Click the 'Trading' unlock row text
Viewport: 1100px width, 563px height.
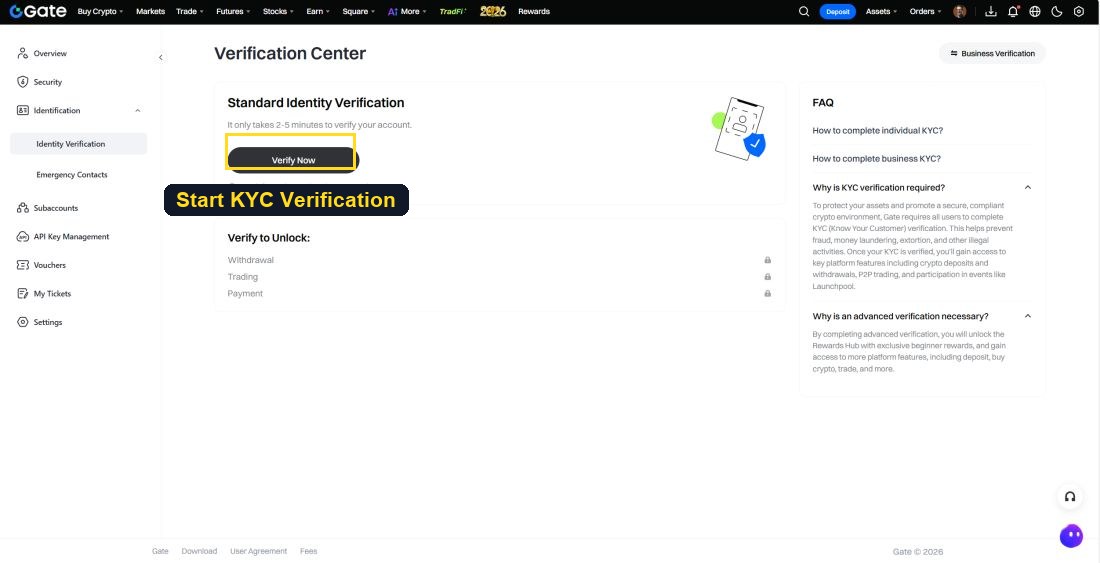[243, 277]
